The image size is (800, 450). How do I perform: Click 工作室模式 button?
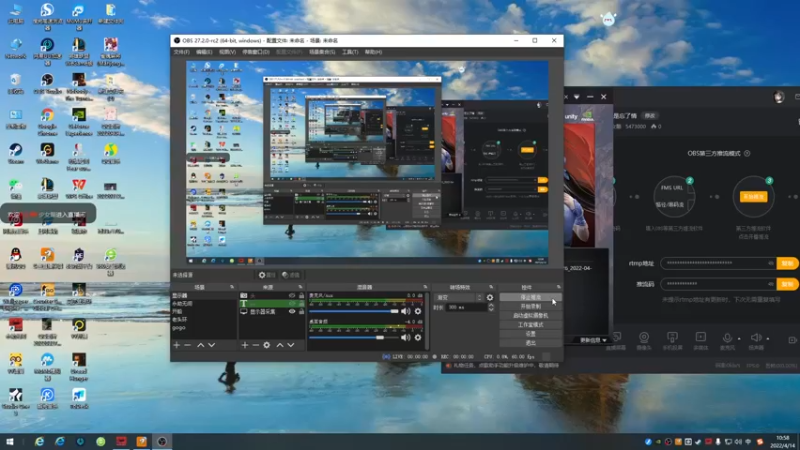pyautogui.click(x=531, y=325)
